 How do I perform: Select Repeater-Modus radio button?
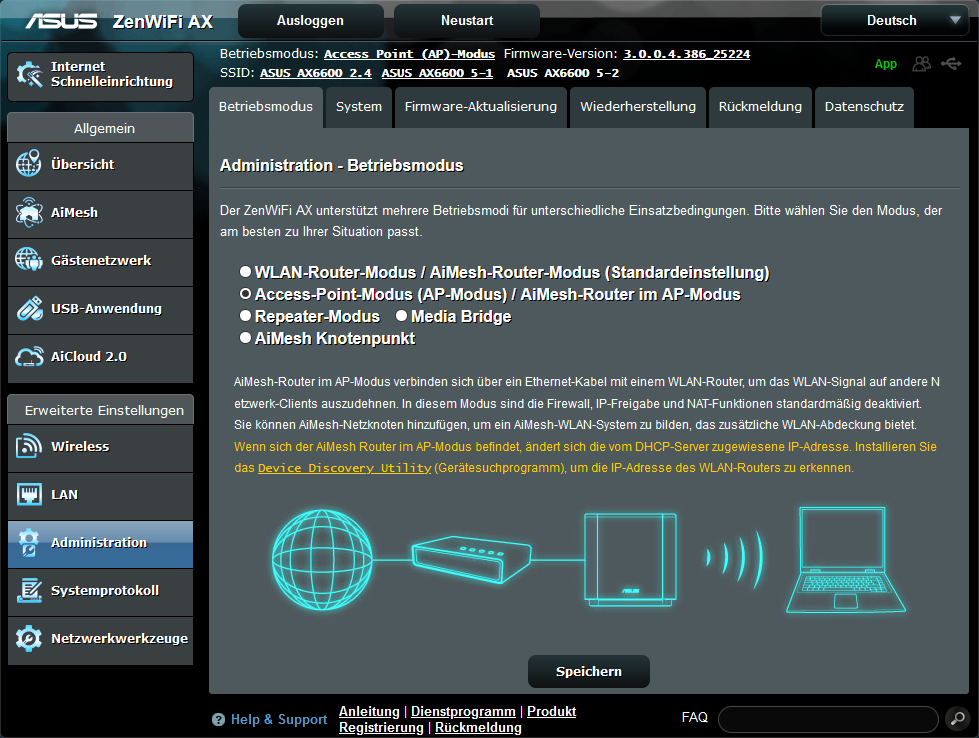(x=245, y=316)
